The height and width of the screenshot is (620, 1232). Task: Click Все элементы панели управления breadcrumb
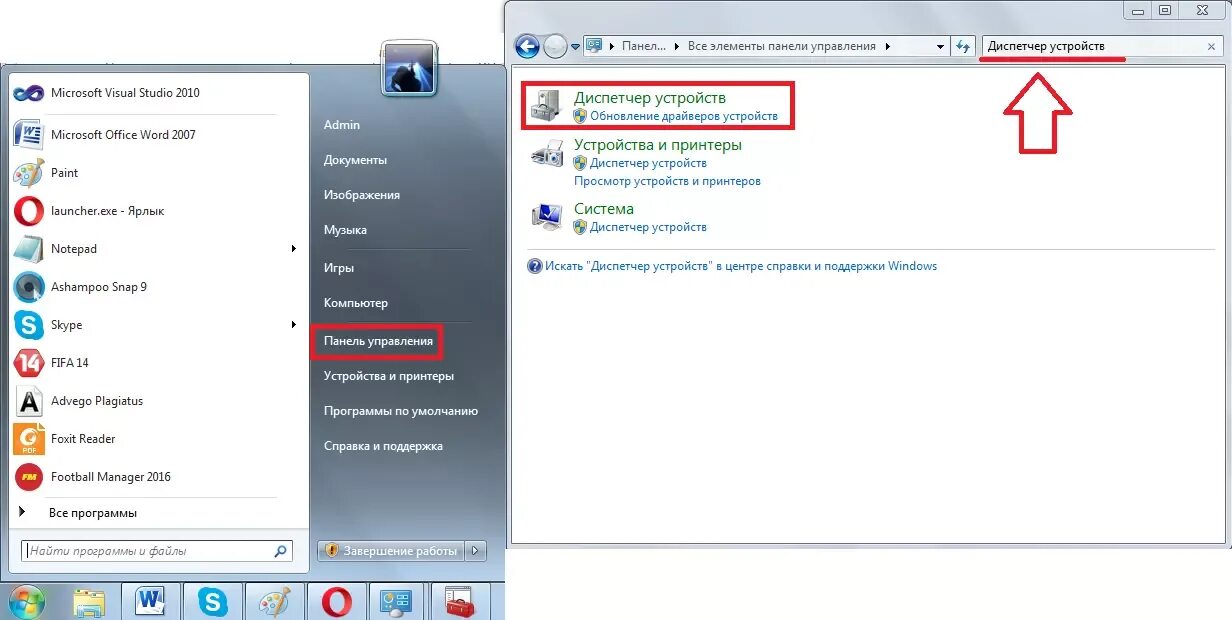[782, 47]
